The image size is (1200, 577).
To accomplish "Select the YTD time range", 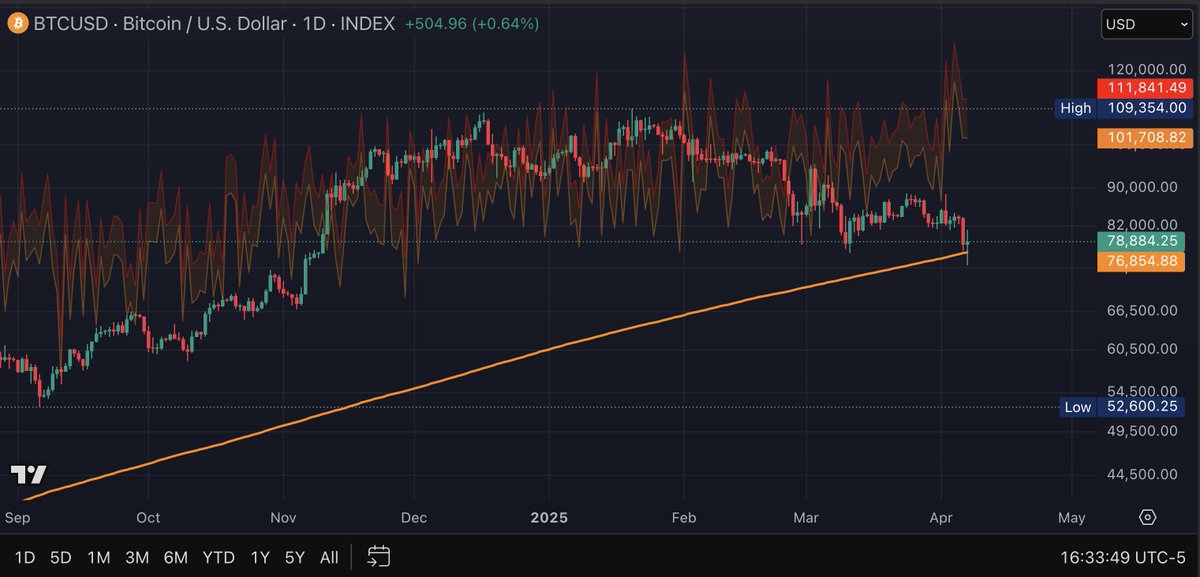I will [219, 557].
